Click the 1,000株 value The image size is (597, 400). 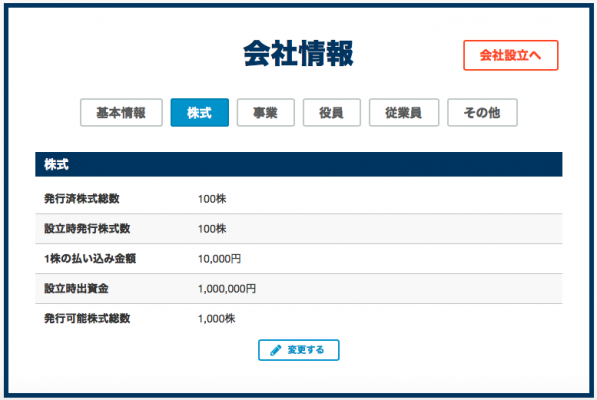(217, 319)
